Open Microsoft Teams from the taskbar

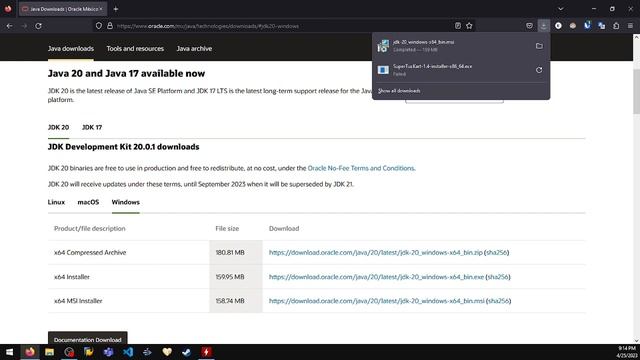[x=108, y=352]
